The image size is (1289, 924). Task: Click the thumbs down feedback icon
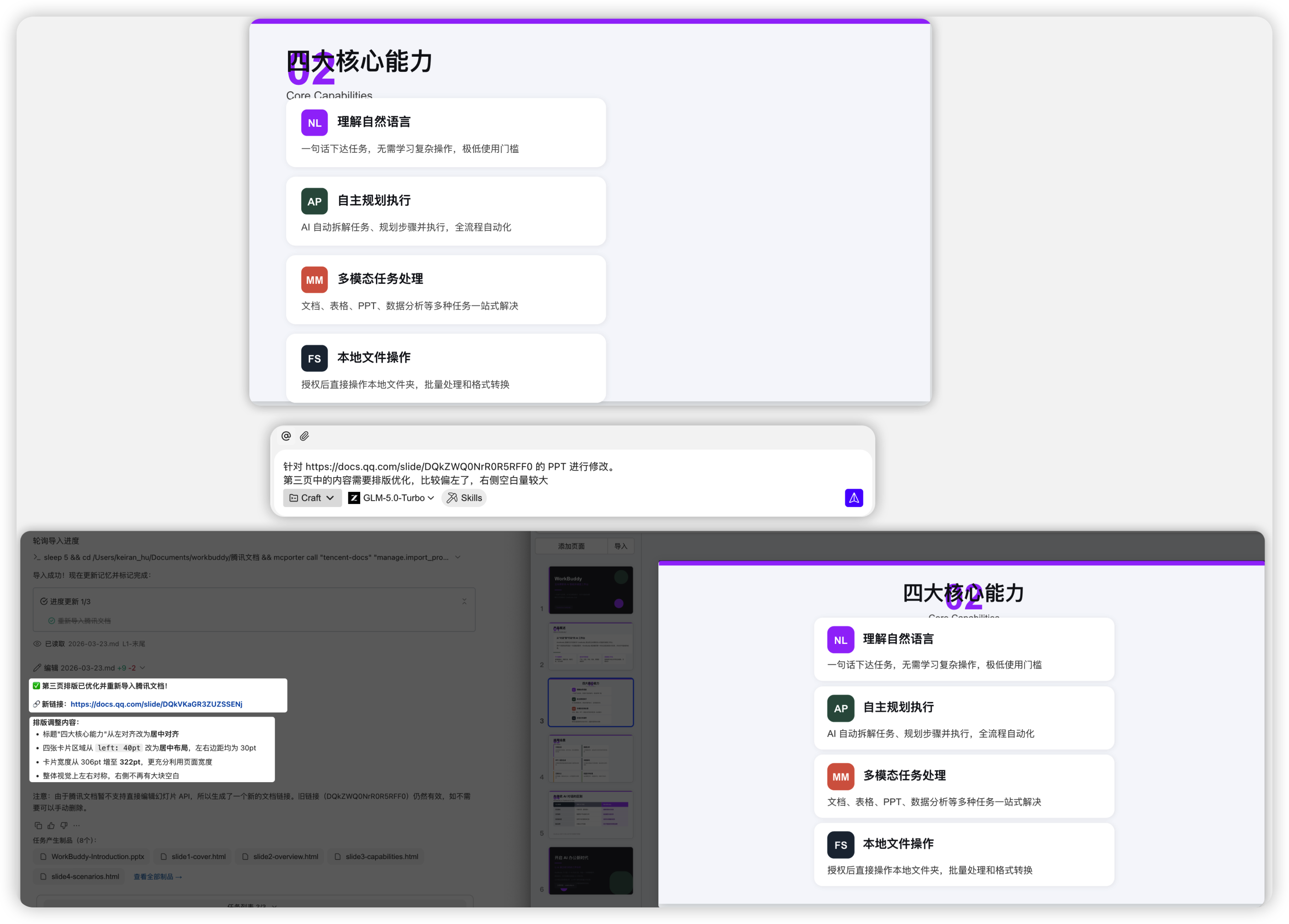(64, 825)
